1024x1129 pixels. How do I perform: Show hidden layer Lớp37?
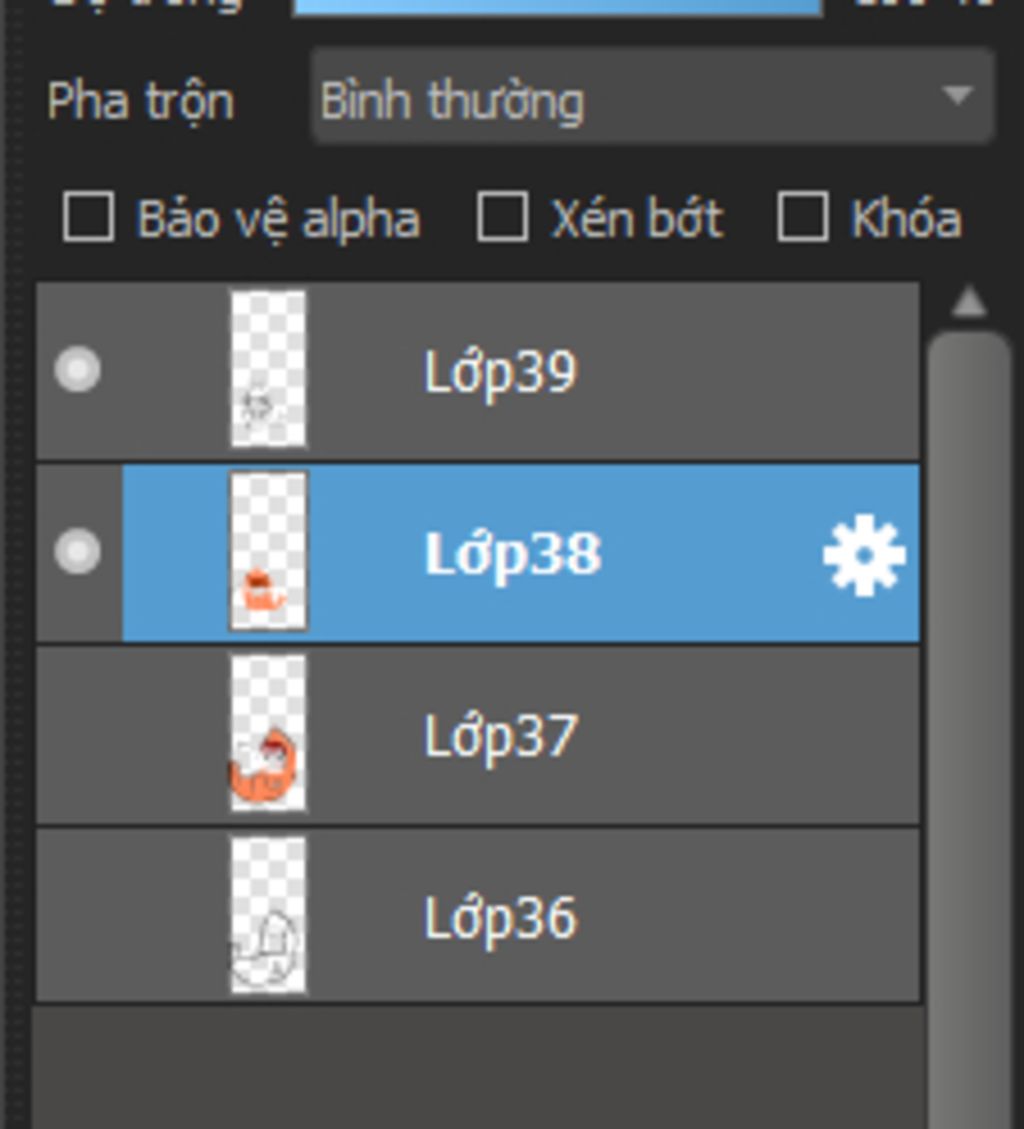[77, 736]
